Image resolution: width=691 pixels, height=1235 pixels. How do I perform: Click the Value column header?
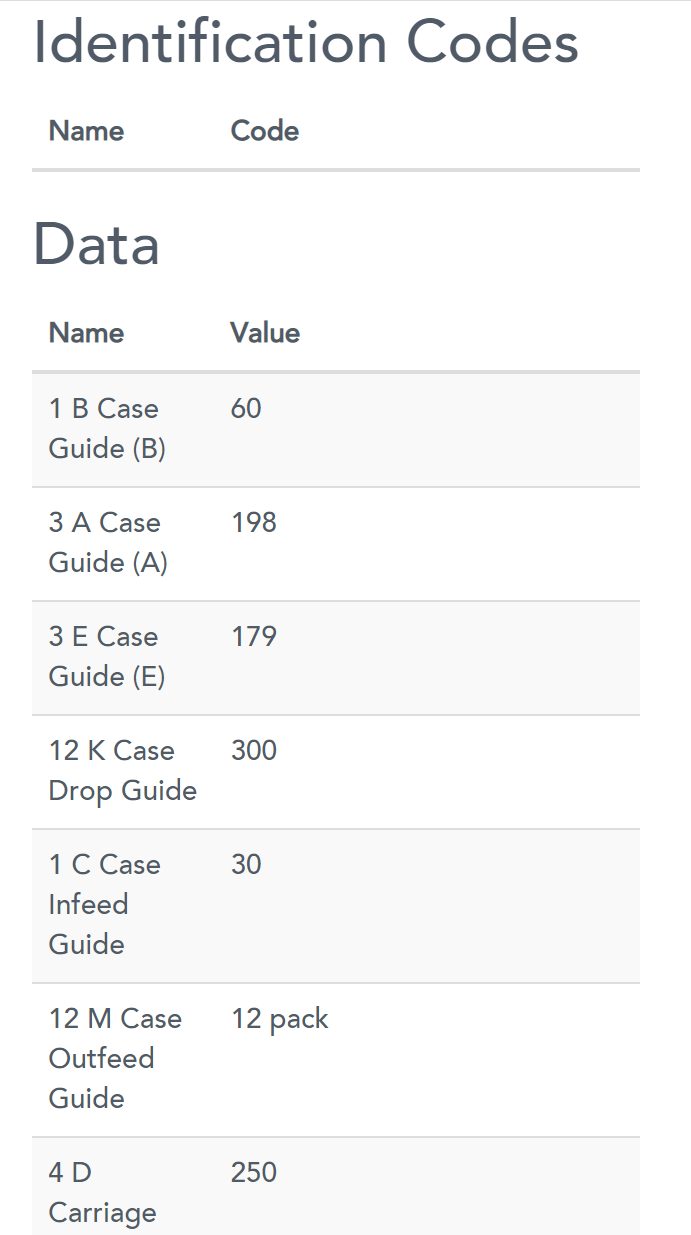tap(265, 333)
